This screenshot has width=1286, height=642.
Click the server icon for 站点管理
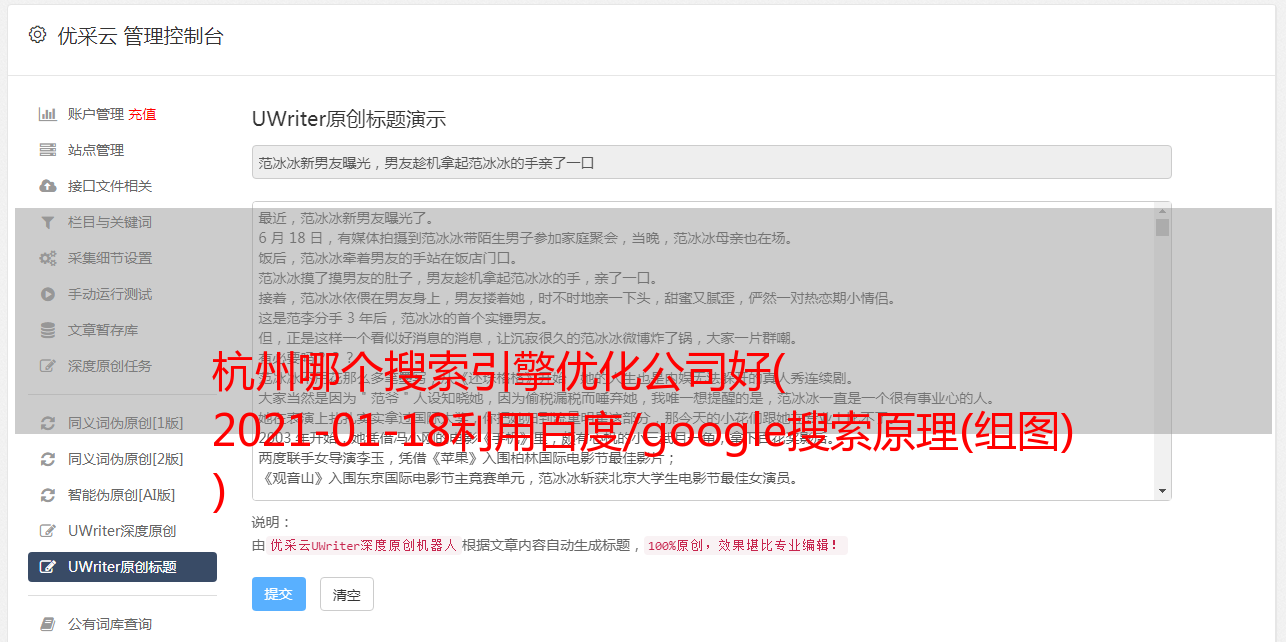47,150
